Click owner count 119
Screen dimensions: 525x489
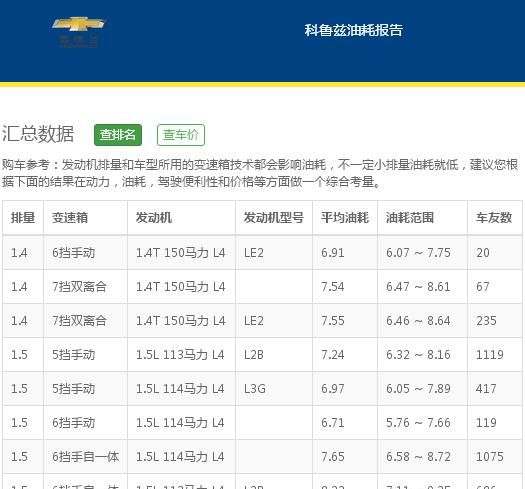[x=486, y=423]
